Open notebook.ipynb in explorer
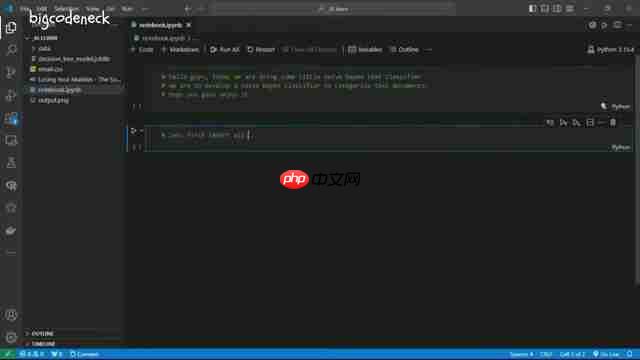This screenshot has height=360, width=640. pos(59,90)
